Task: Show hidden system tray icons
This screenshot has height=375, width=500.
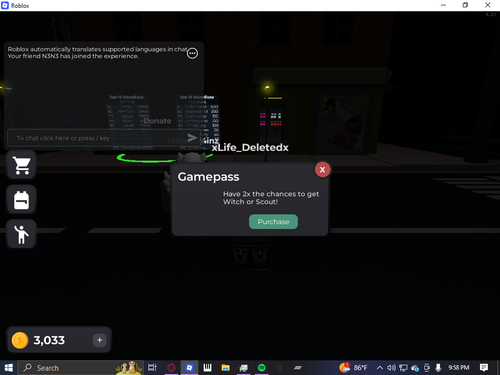Action: click(379, 368)
